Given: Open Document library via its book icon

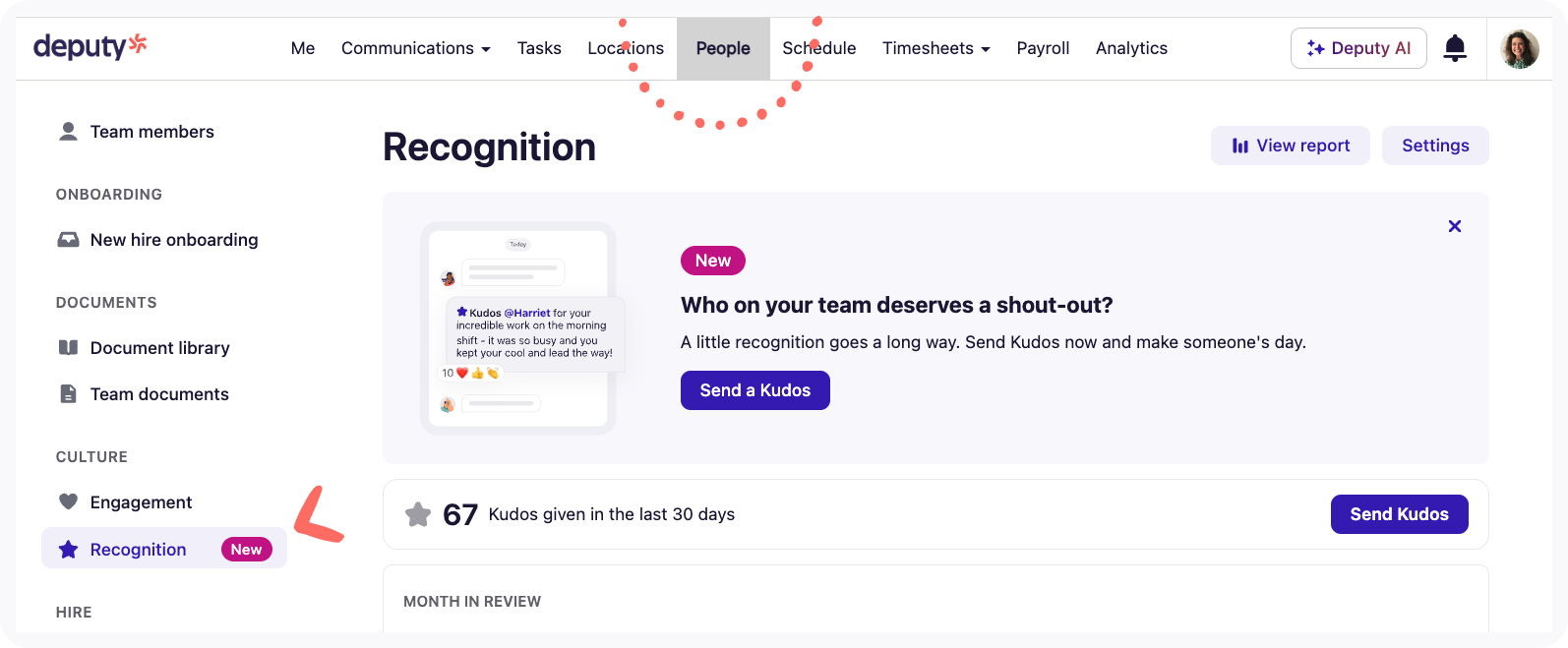Looking at the screenshot, I should tap(68, 347).
